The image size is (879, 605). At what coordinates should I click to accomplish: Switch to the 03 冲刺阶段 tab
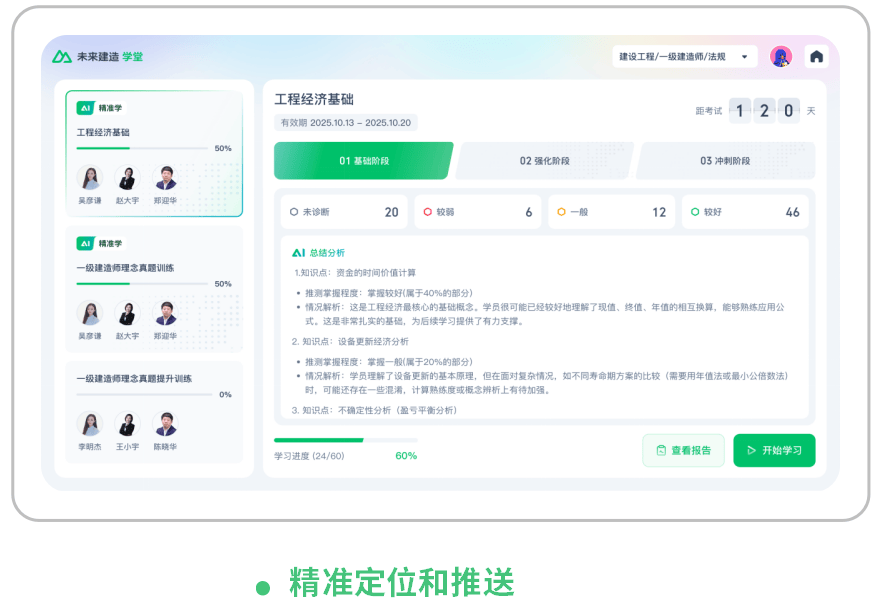[725, 161]
